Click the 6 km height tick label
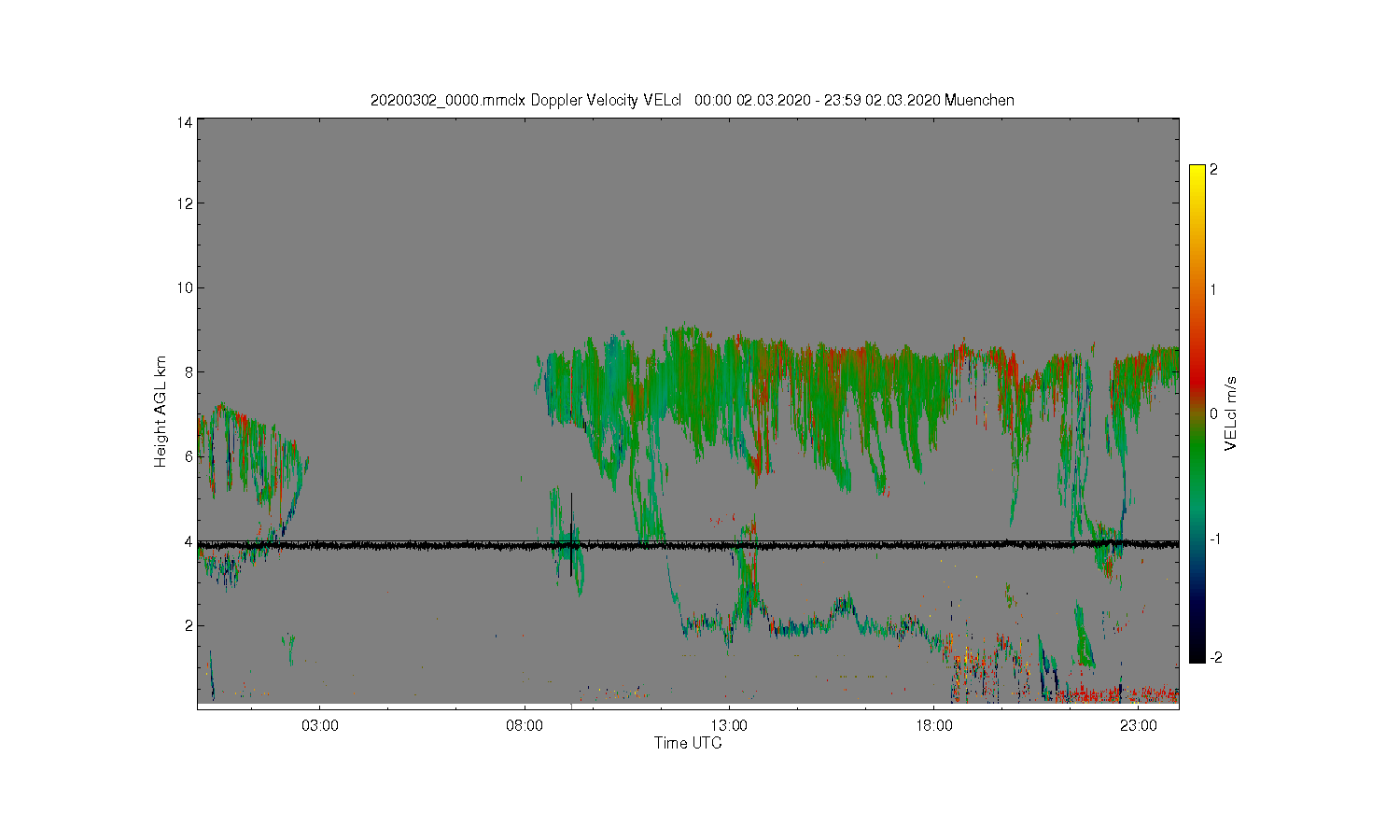Image resolution: width=1400 pixels, height=840 pixels. coord(189,456)
